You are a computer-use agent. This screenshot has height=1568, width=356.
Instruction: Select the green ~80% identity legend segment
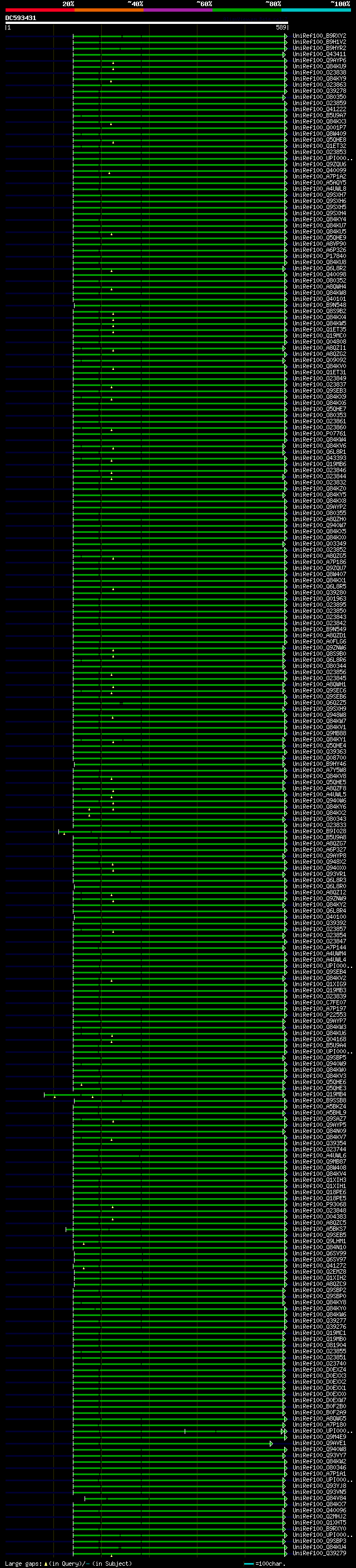tap(247, 10)
